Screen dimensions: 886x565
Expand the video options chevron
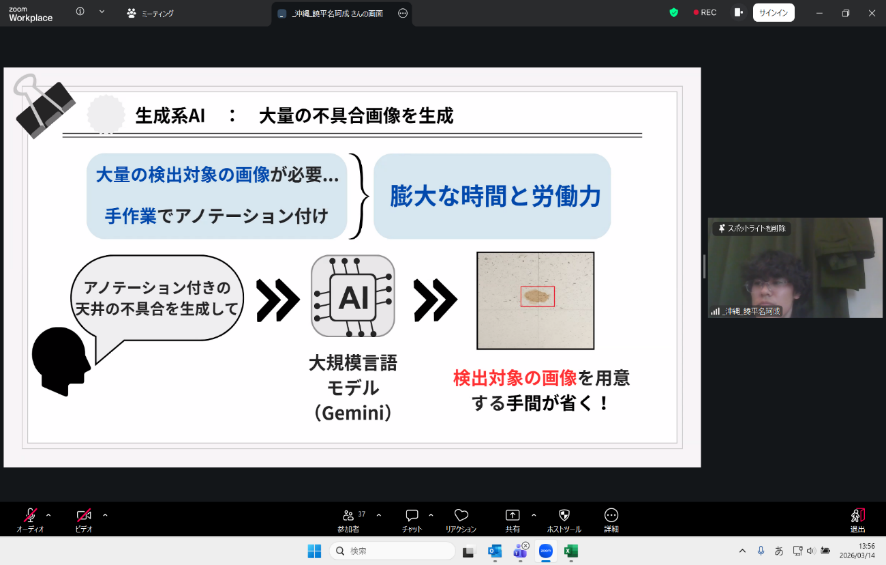(105, 515)
